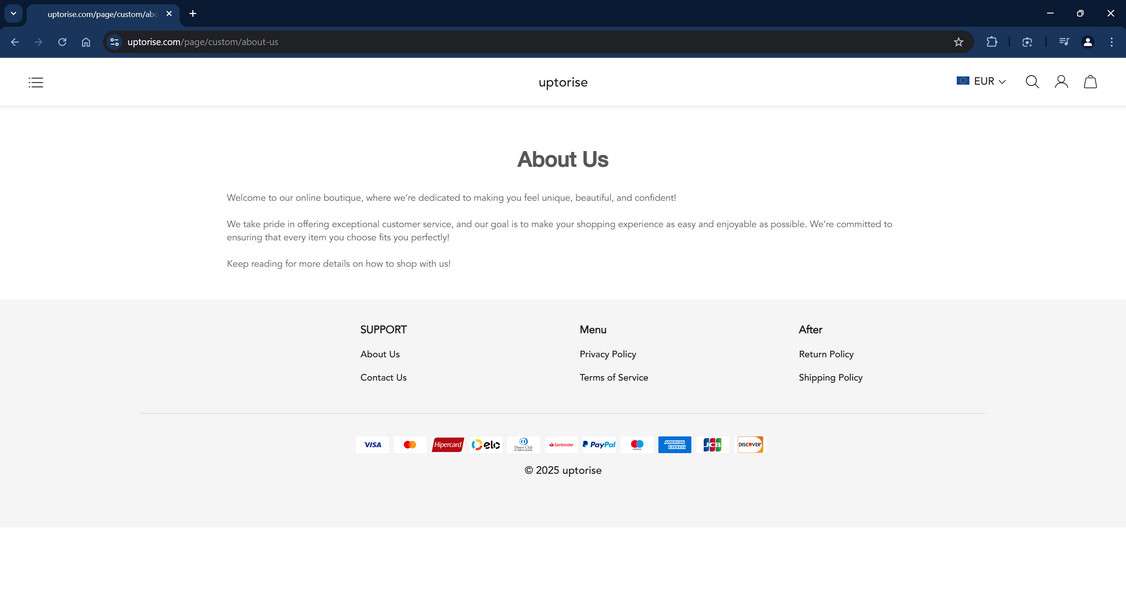The height and width of the screenshot is (602, 1126).
Task: Click the forward navigation arrow
Action: point(38,42)
